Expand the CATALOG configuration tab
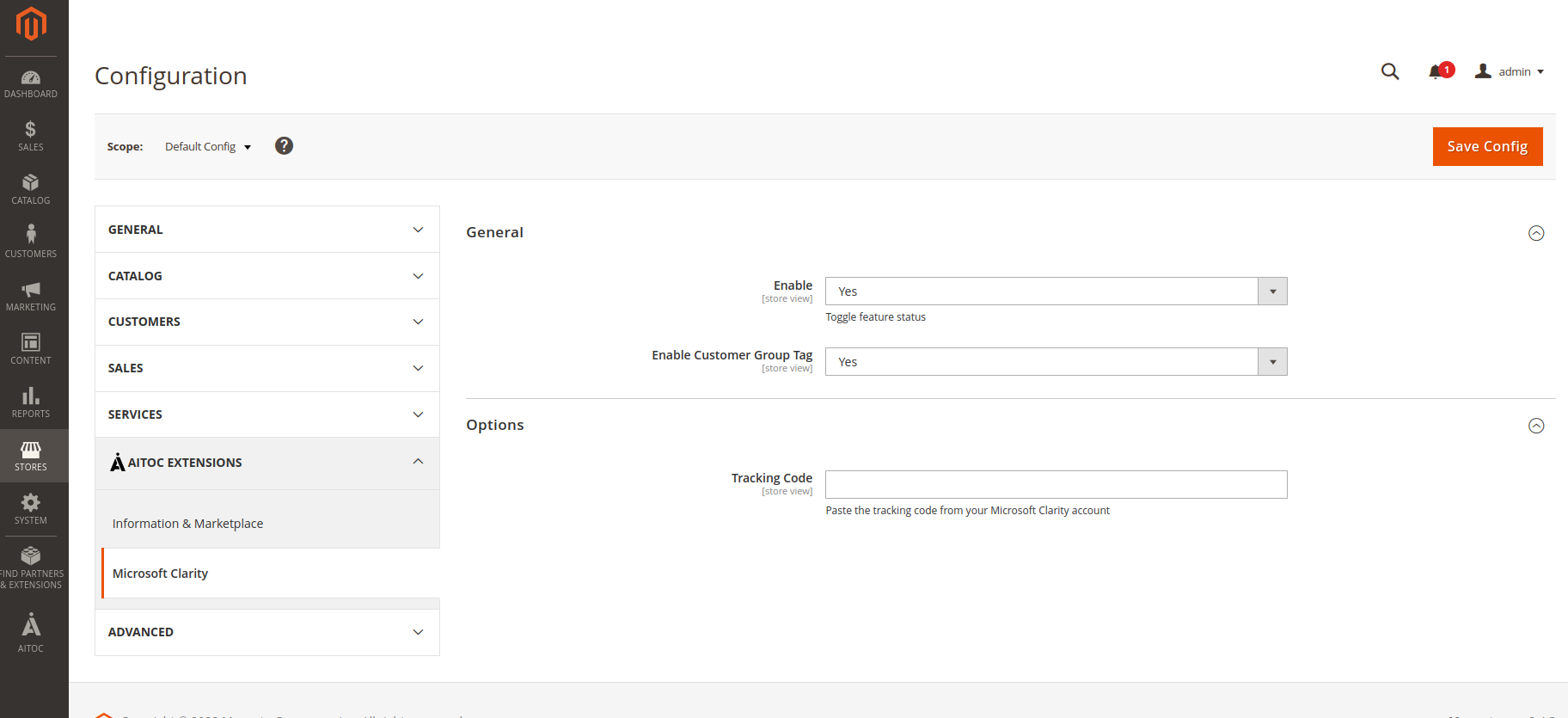 tap(267, 276)
